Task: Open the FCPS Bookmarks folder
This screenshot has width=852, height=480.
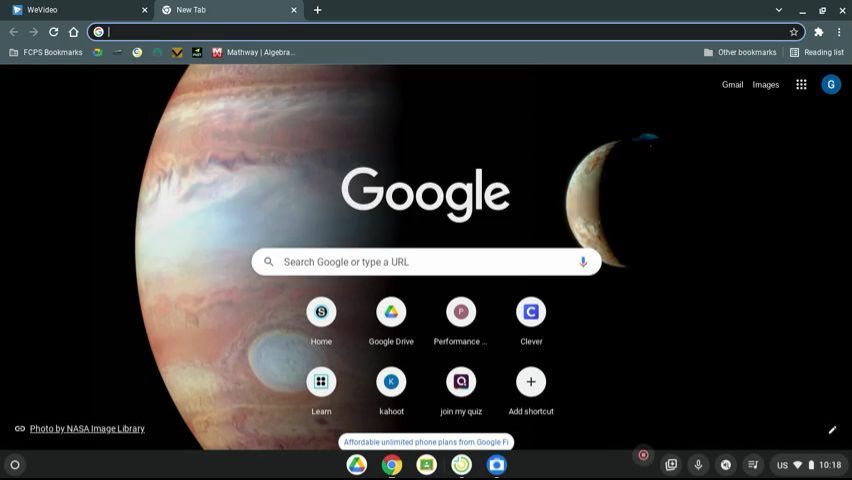Action: pyautogui.click(x=46, y=52)
